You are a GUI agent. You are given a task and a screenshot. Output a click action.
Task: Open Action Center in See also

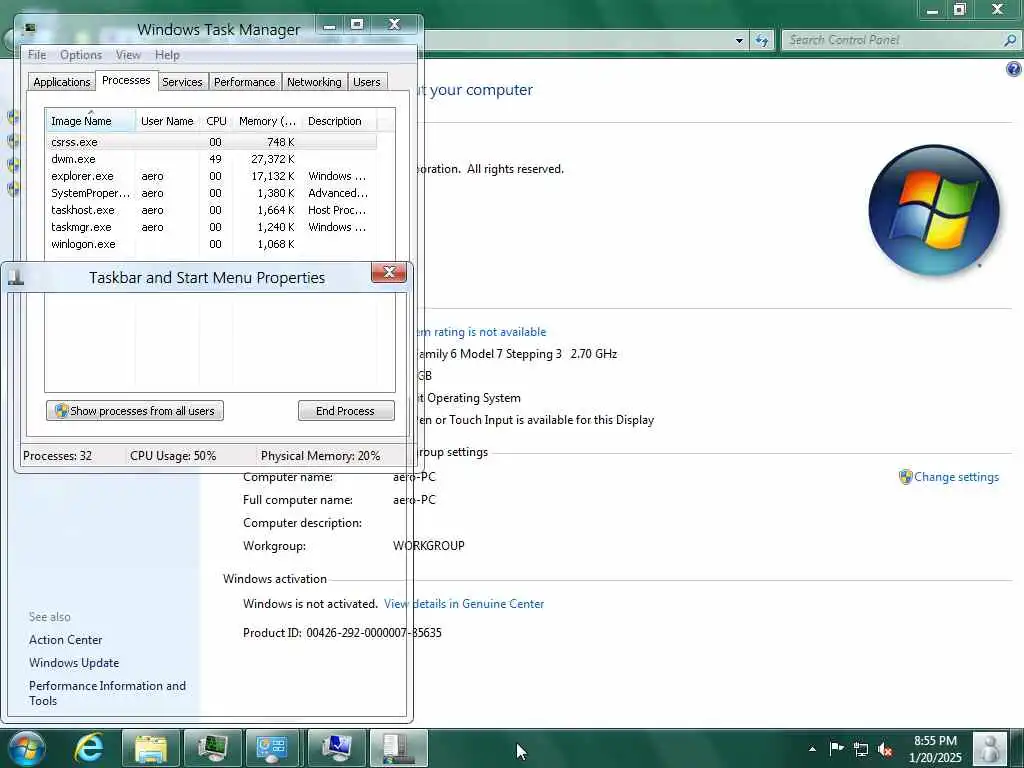click(x=65, y=640)
